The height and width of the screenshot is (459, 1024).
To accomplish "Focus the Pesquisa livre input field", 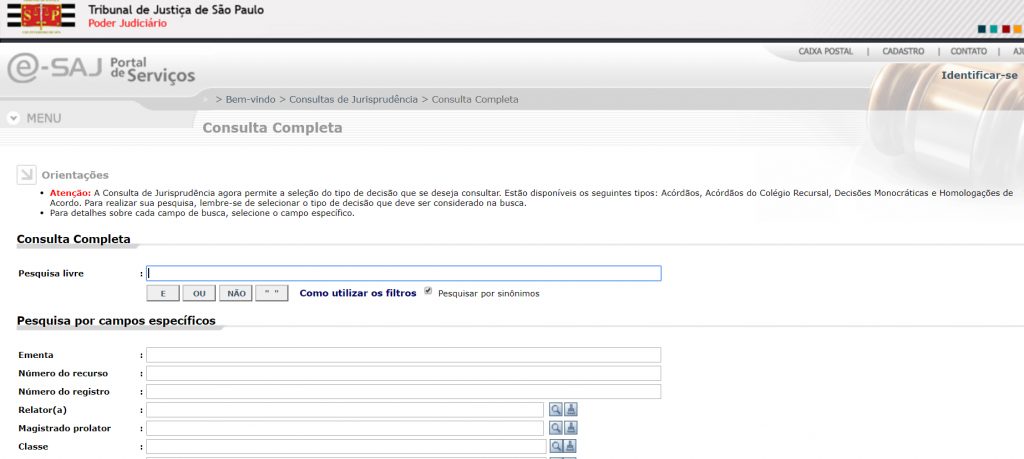I will coord(404,273).
